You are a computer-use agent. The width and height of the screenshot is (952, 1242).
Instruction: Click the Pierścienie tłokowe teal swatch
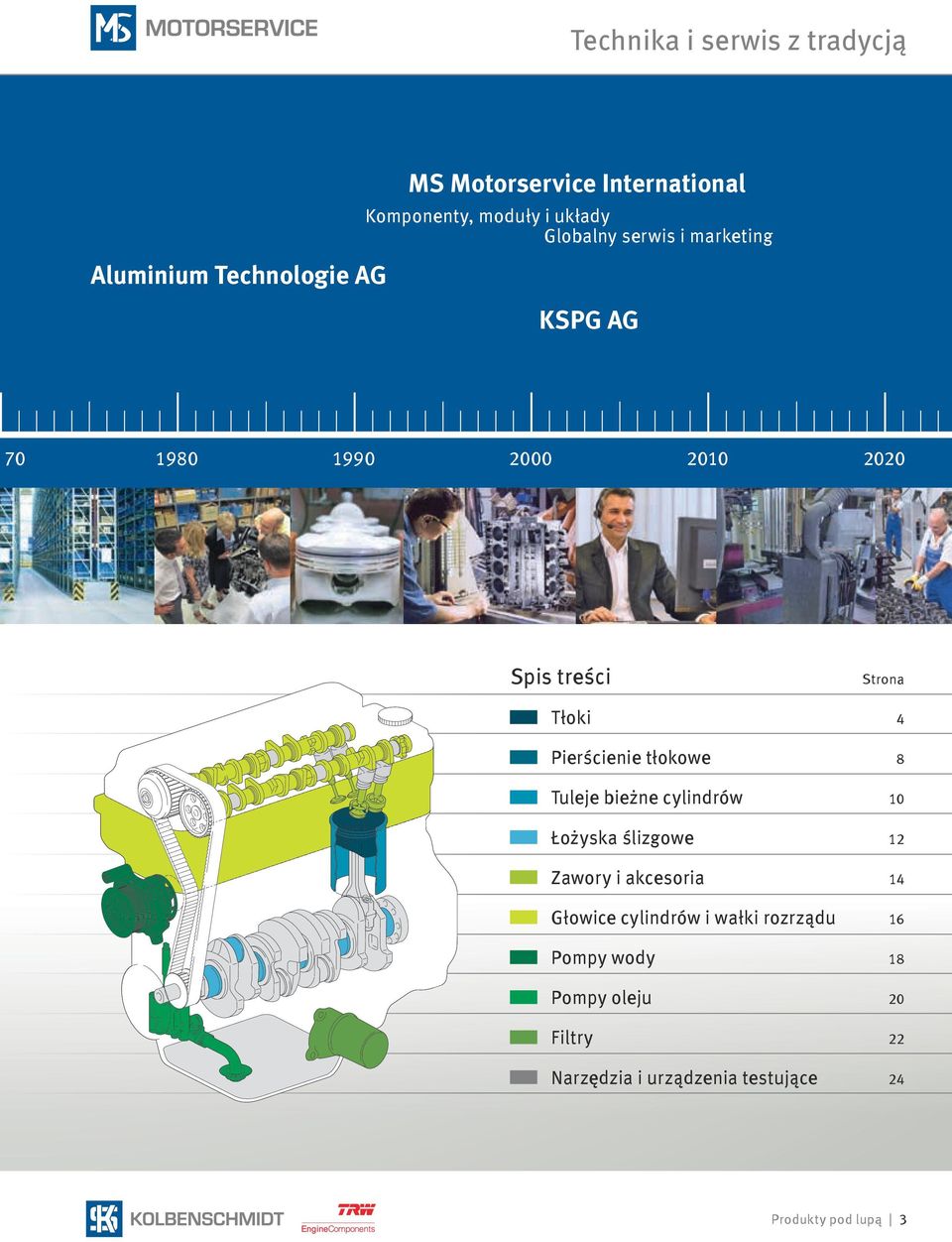pos(523,757)
